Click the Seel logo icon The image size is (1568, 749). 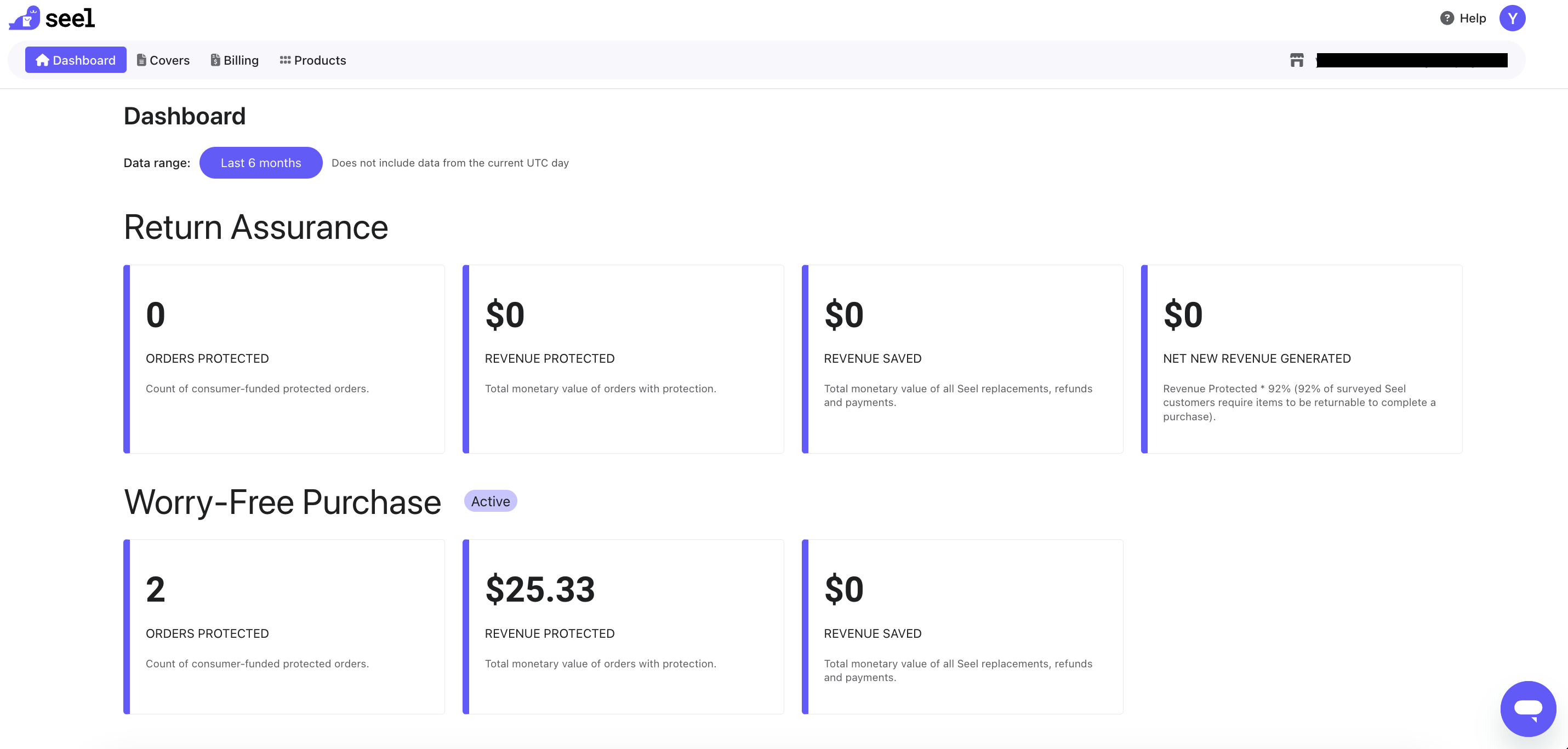click(23, 18)
